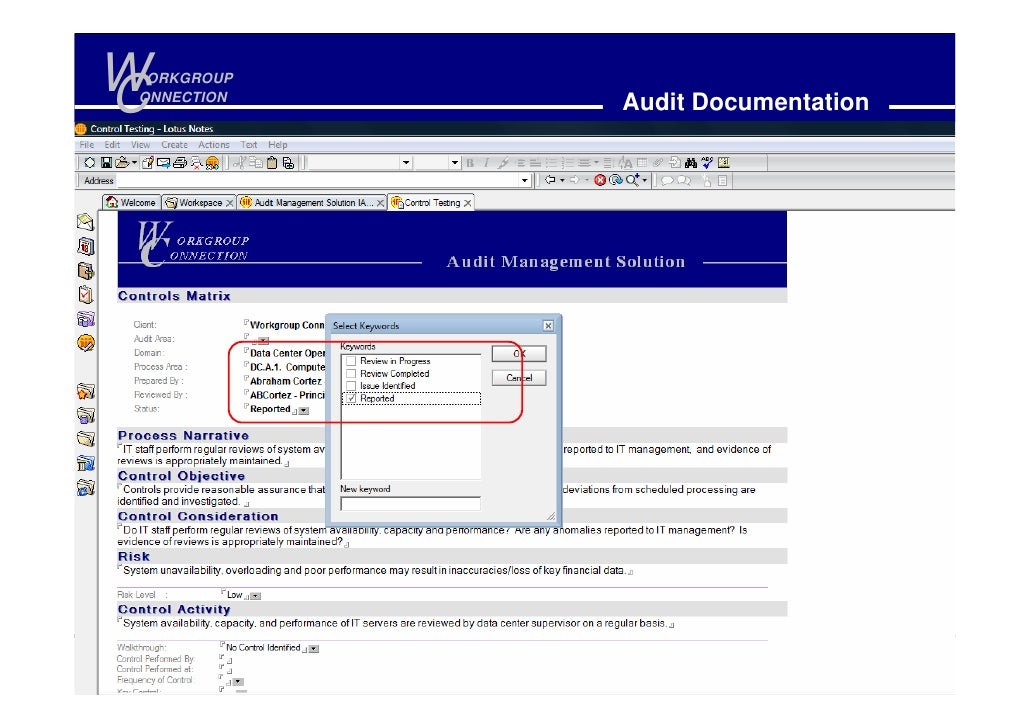Open the Risk Level dropdown arrow
1030x728 pixels.
[256, 596]
